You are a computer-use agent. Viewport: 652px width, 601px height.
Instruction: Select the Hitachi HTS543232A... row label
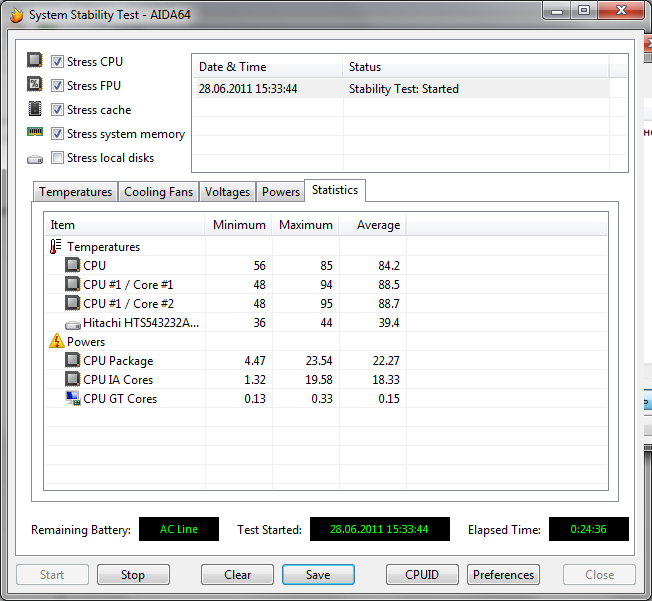pos(141,323)
